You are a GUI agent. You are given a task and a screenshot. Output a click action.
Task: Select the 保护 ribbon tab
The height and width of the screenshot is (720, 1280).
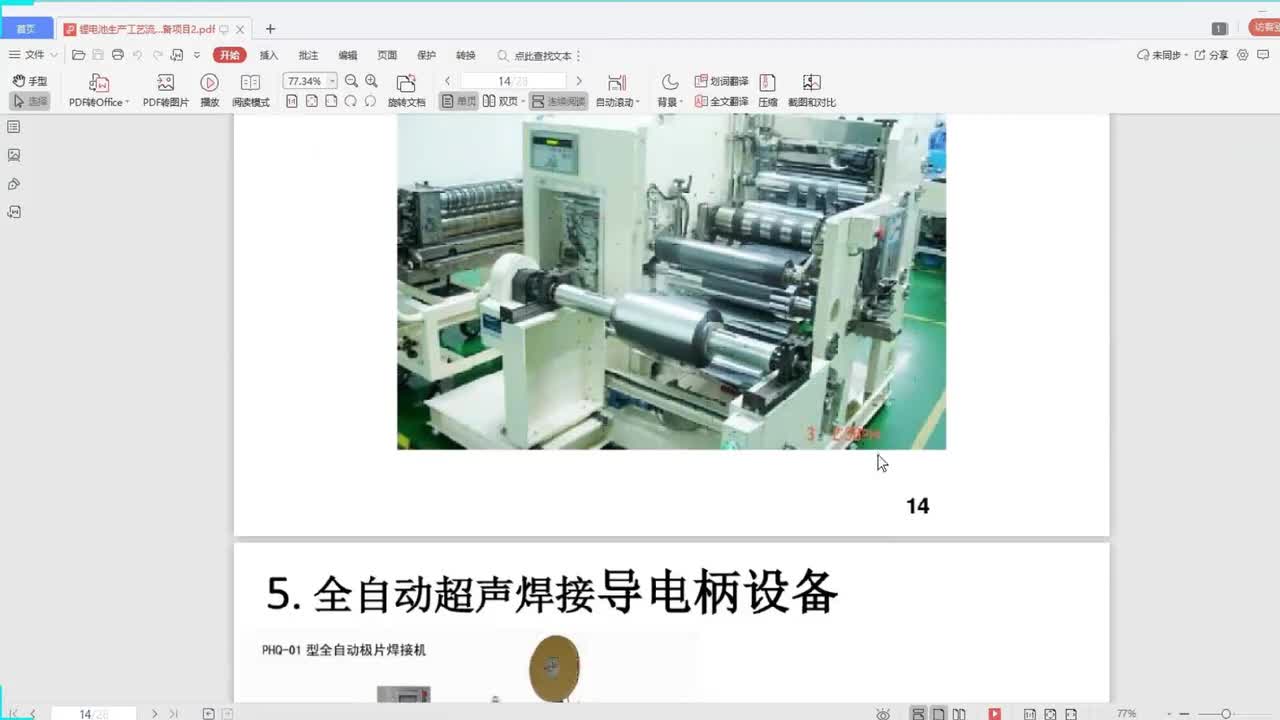coord(426,55)
